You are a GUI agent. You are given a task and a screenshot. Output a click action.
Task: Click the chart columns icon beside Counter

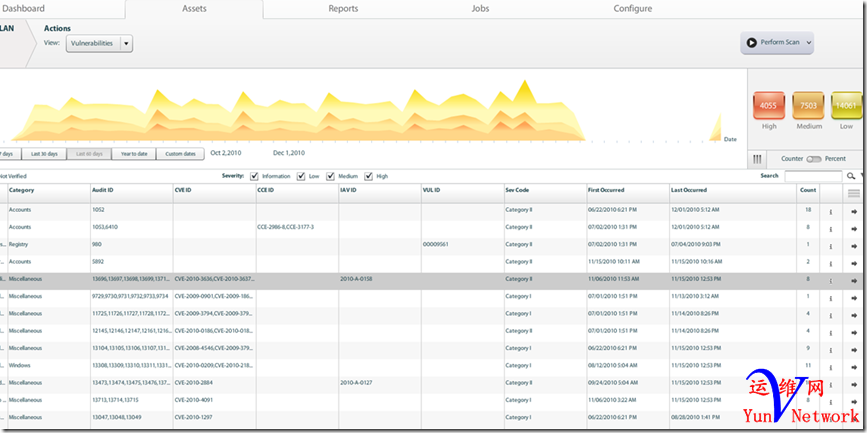(757, 159)
